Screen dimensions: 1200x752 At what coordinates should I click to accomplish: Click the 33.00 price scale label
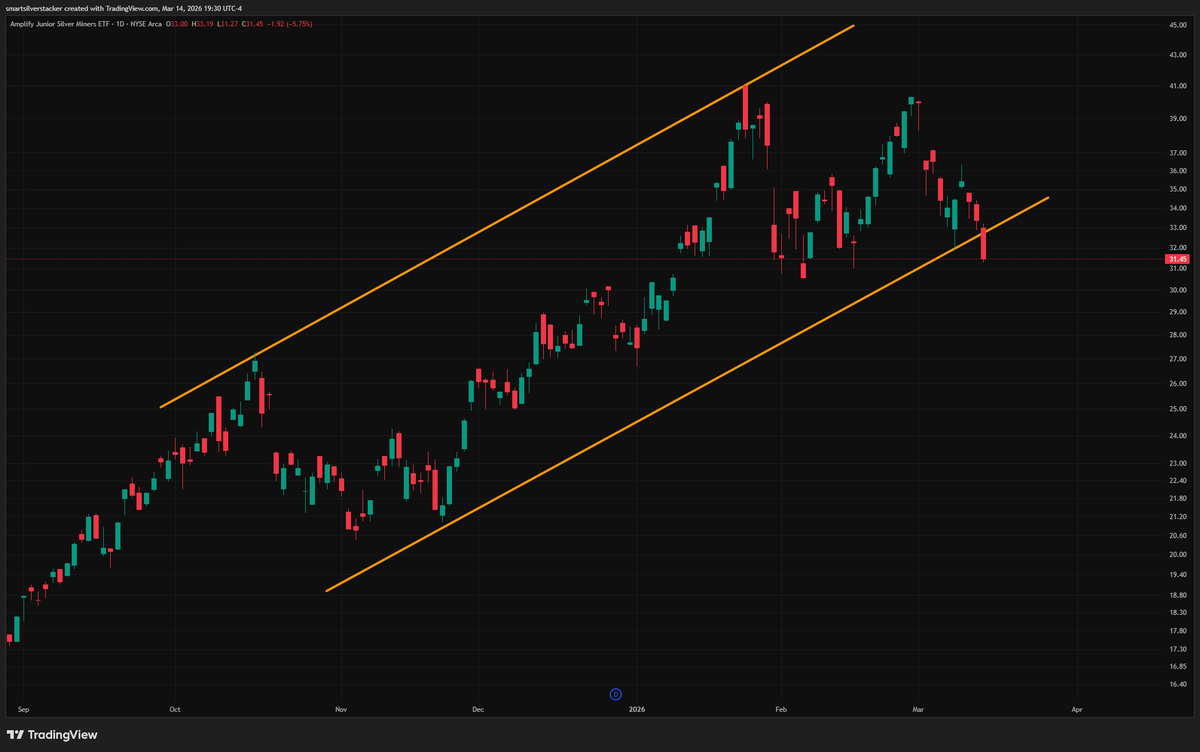coord(1177,227)
